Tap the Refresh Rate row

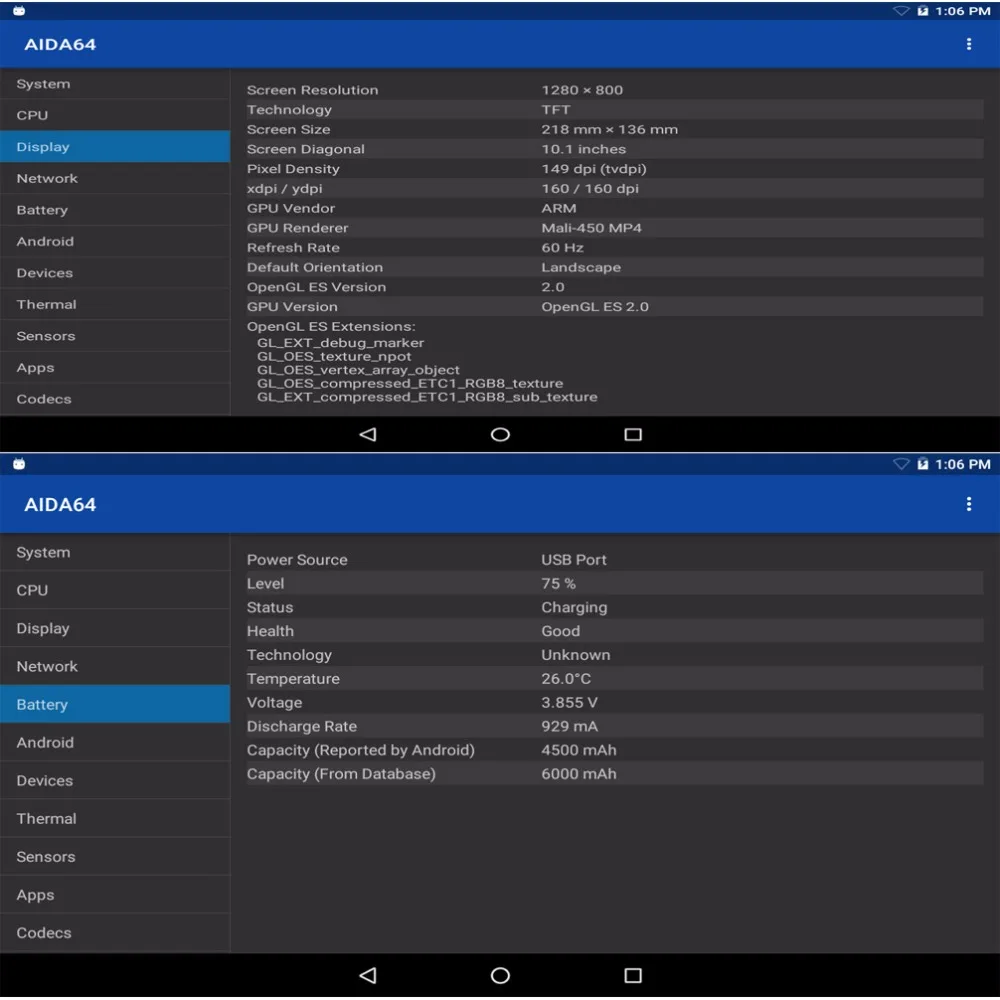(615, 247)
